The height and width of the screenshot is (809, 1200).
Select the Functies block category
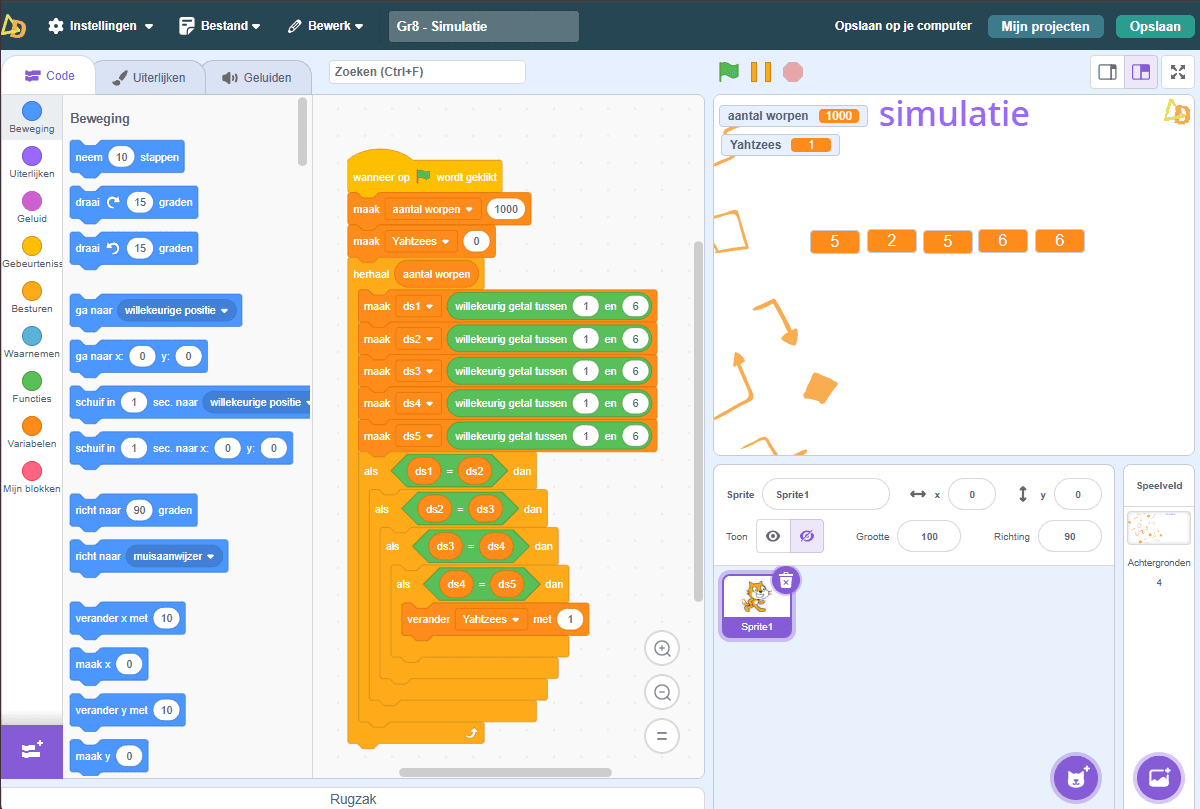pos(32,387)
